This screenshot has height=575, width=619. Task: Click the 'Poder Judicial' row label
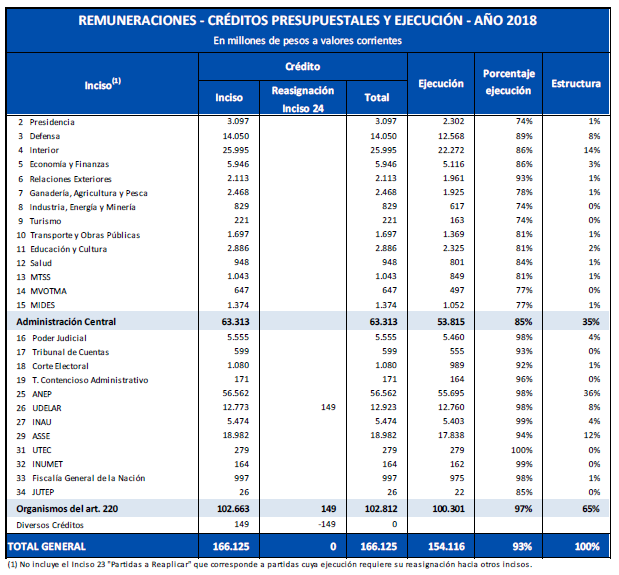click(59, 338)
